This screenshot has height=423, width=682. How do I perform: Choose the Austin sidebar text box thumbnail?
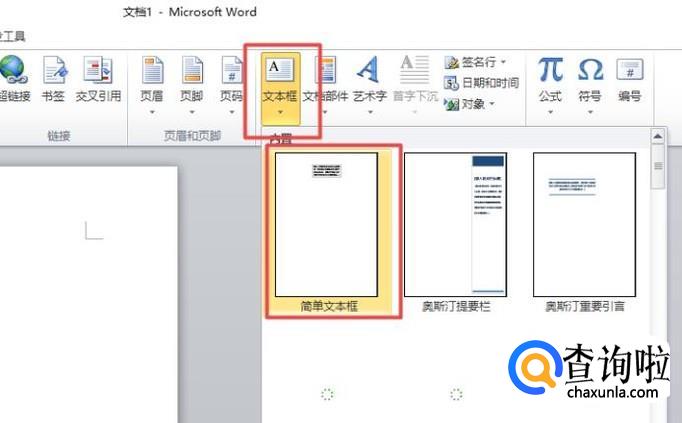tap(455, 224)
